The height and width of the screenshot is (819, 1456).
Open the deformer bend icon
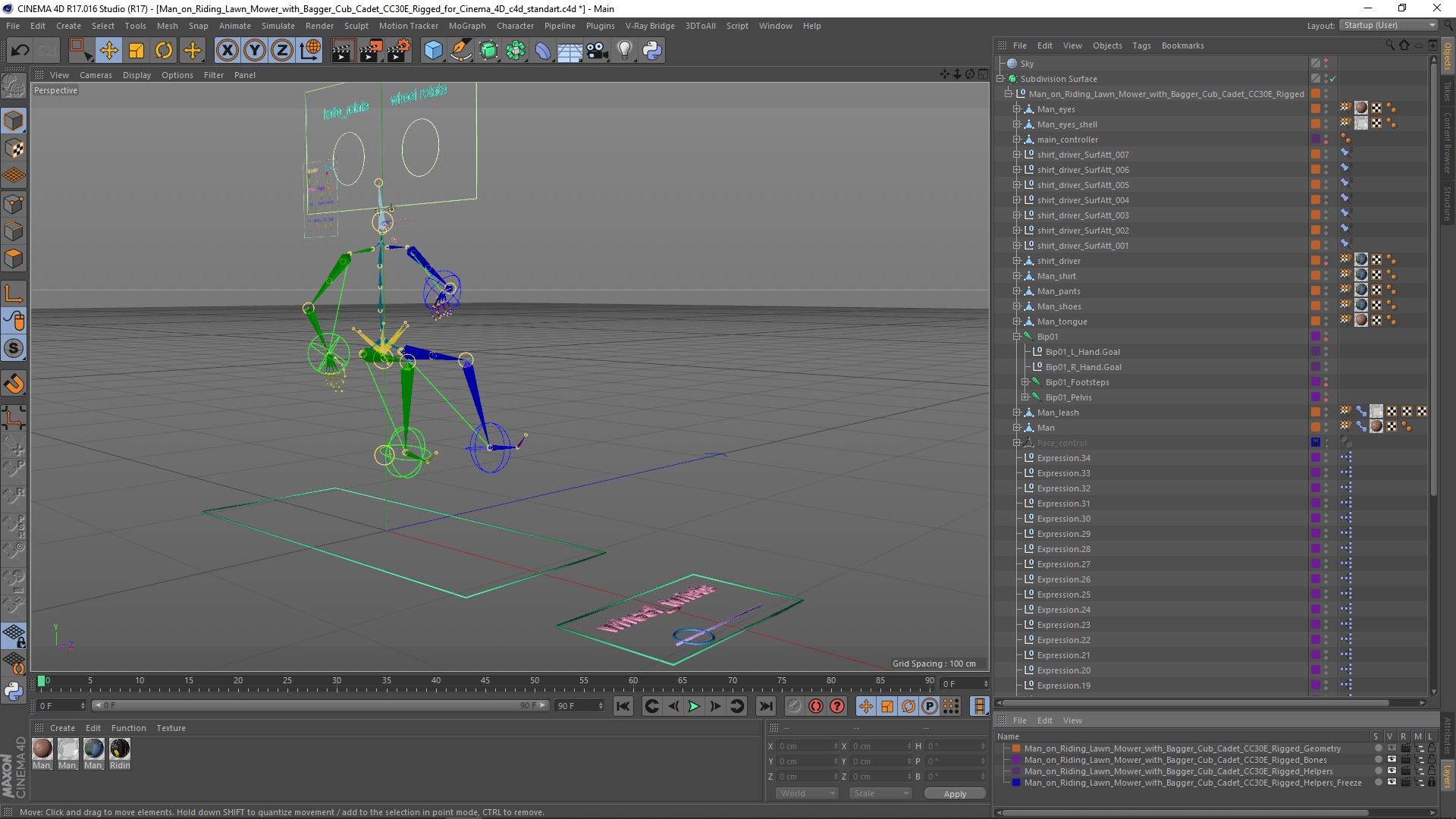click(x=543, y=51)
